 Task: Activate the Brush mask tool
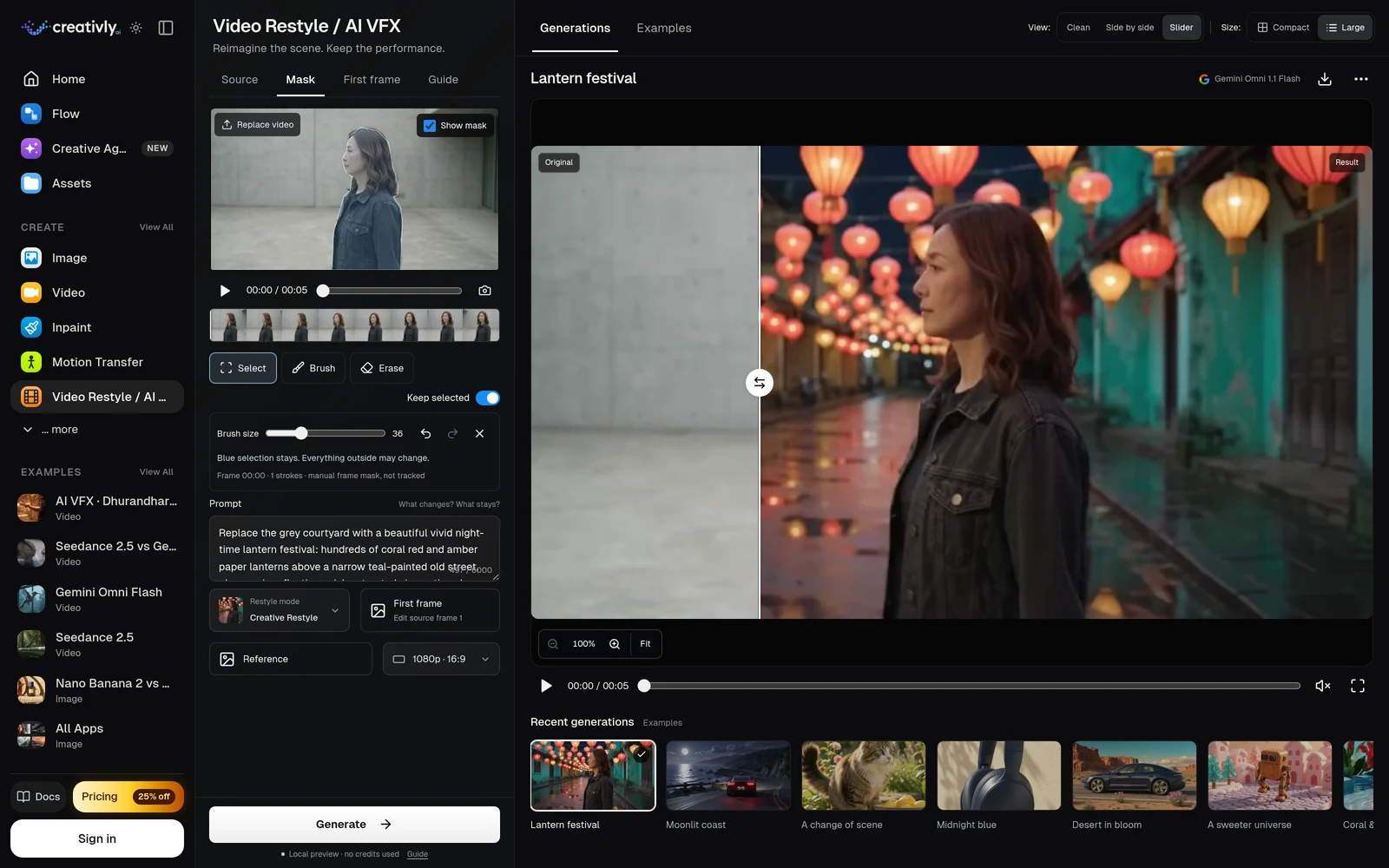[x=313, y=368]
